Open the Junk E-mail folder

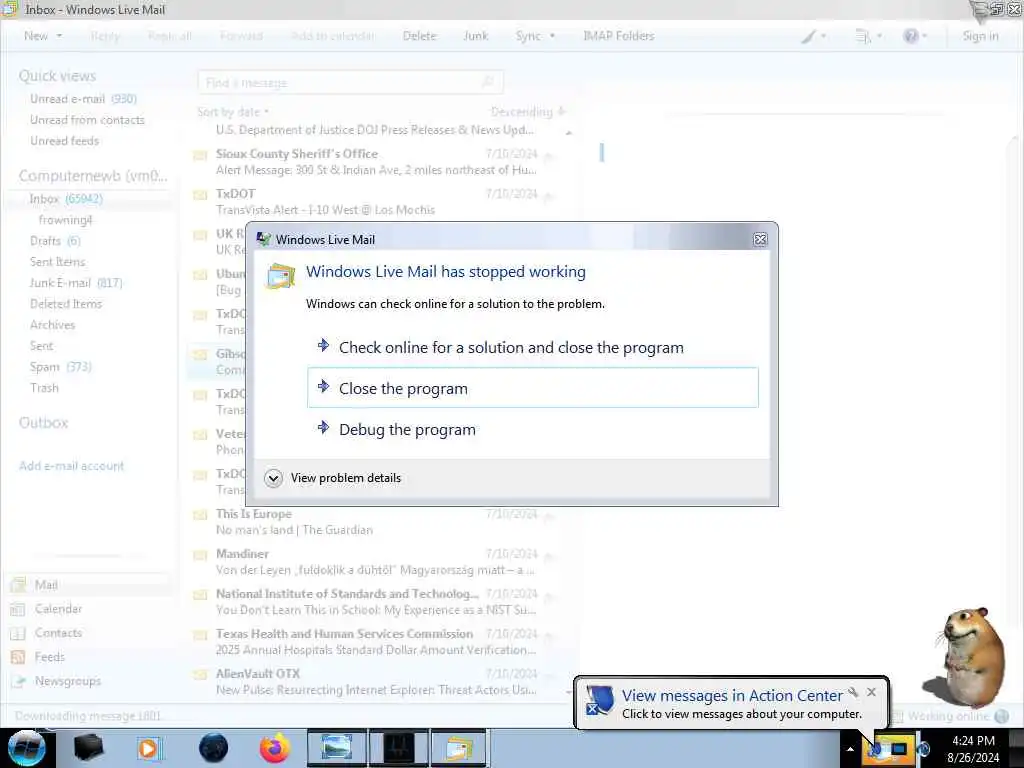[x=76, y=283]
